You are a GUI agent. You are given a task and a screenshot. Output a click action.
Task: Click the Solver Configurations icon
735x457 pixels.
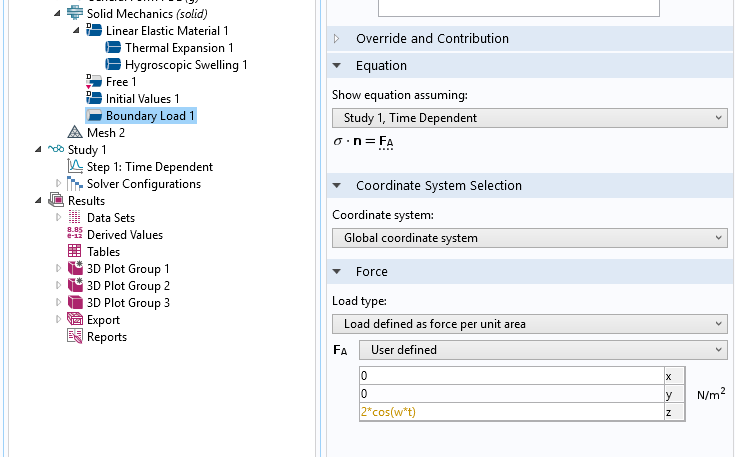75,184
